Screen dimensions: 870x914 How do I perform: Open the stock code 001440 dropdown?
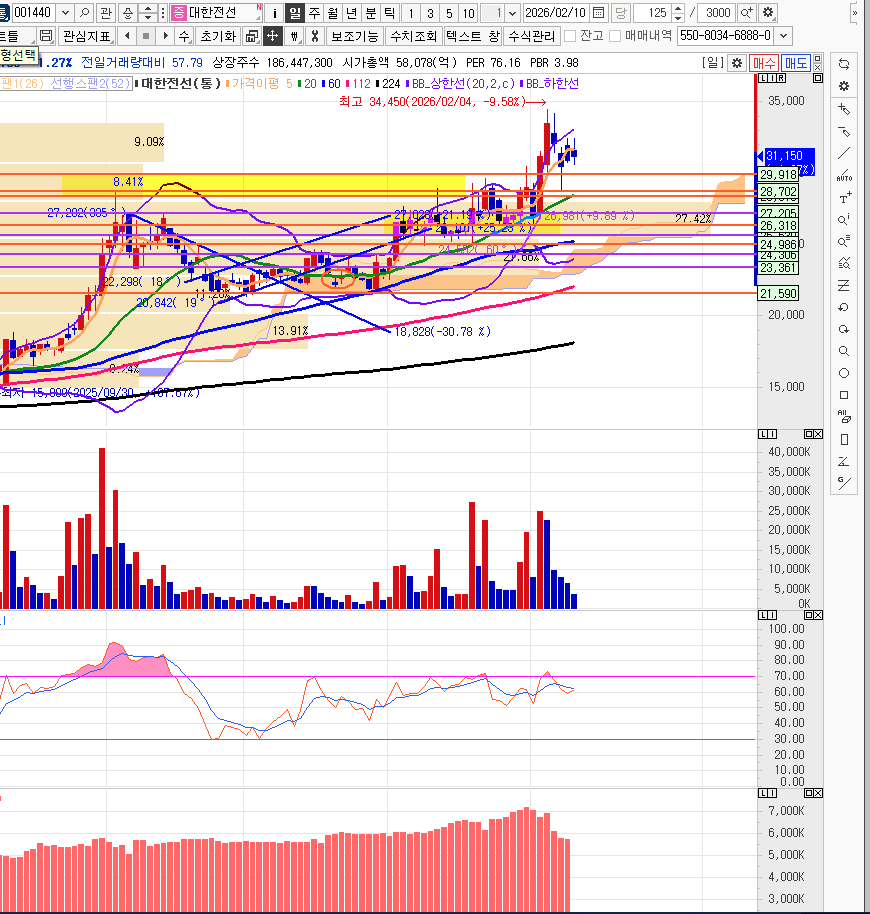tap(66, 13)
